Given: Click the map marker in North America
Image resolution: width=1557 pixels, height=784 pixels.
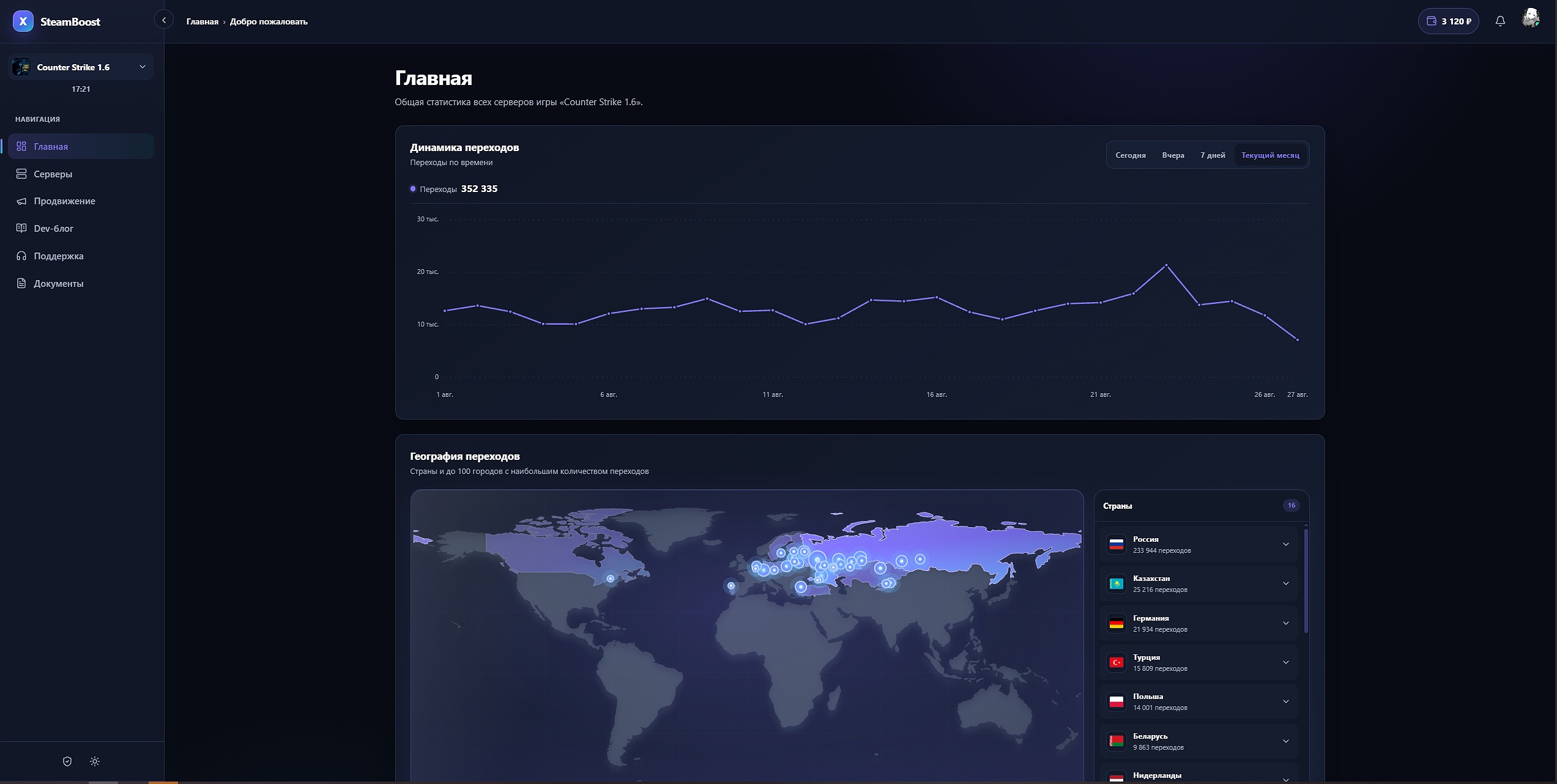Looking at the screenshot, I should (610, 579).
